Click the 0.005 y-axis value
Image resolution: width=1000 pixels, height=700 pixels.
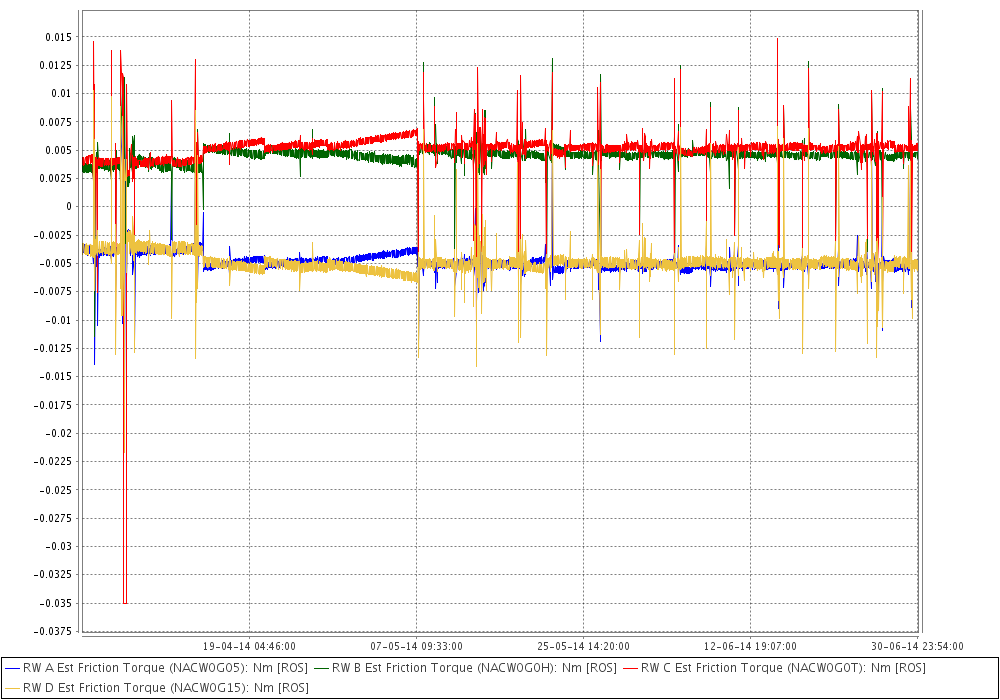pyautogui.click(x=58, y=150)
